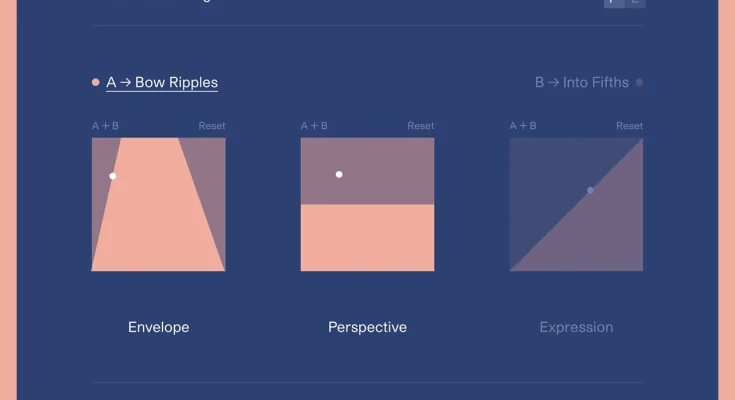Viewport: 735px width, 400px height.
Task: Click the Envelope label
Action: [158, 327]
